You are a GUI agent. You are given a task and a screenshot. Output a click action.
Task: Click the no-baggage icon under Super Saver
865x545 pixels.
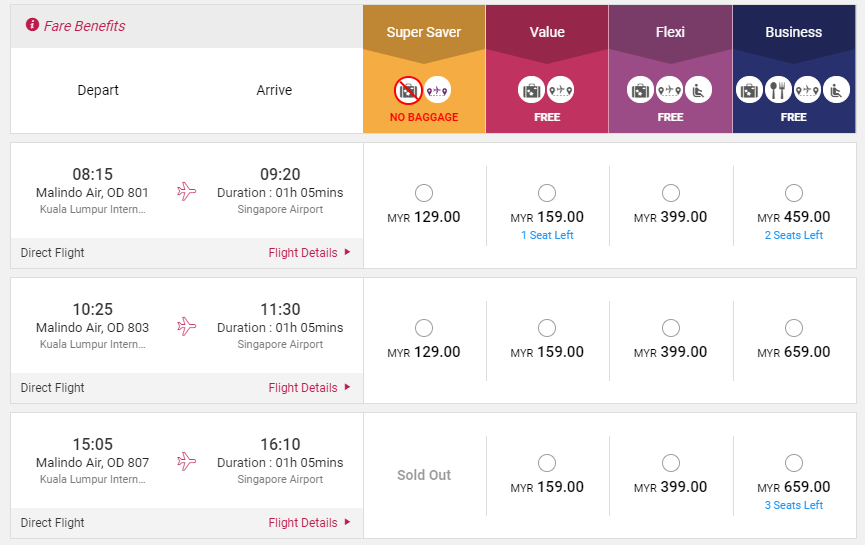408,90
